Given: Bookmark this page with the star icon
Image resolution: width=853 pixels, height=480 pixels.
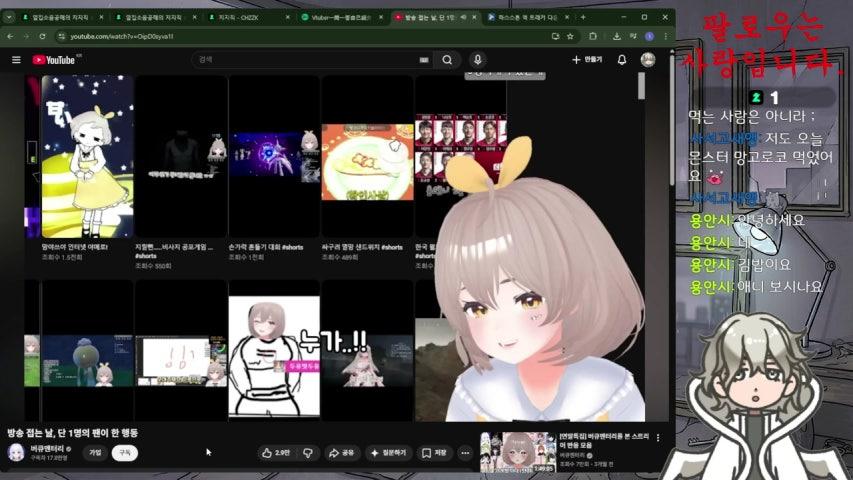Looking at the screenshot, I should 571,36.
